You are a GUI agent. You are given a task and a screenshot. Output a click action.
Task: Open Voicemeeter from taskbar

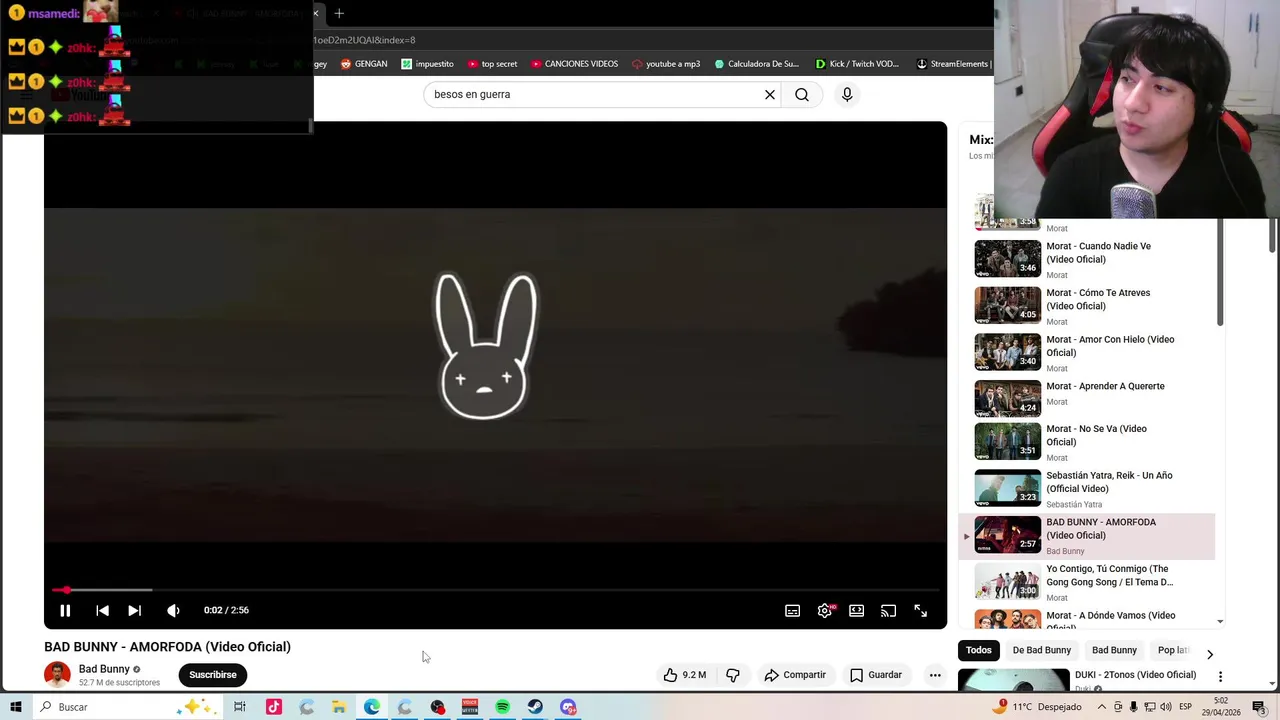click(470, 707)
